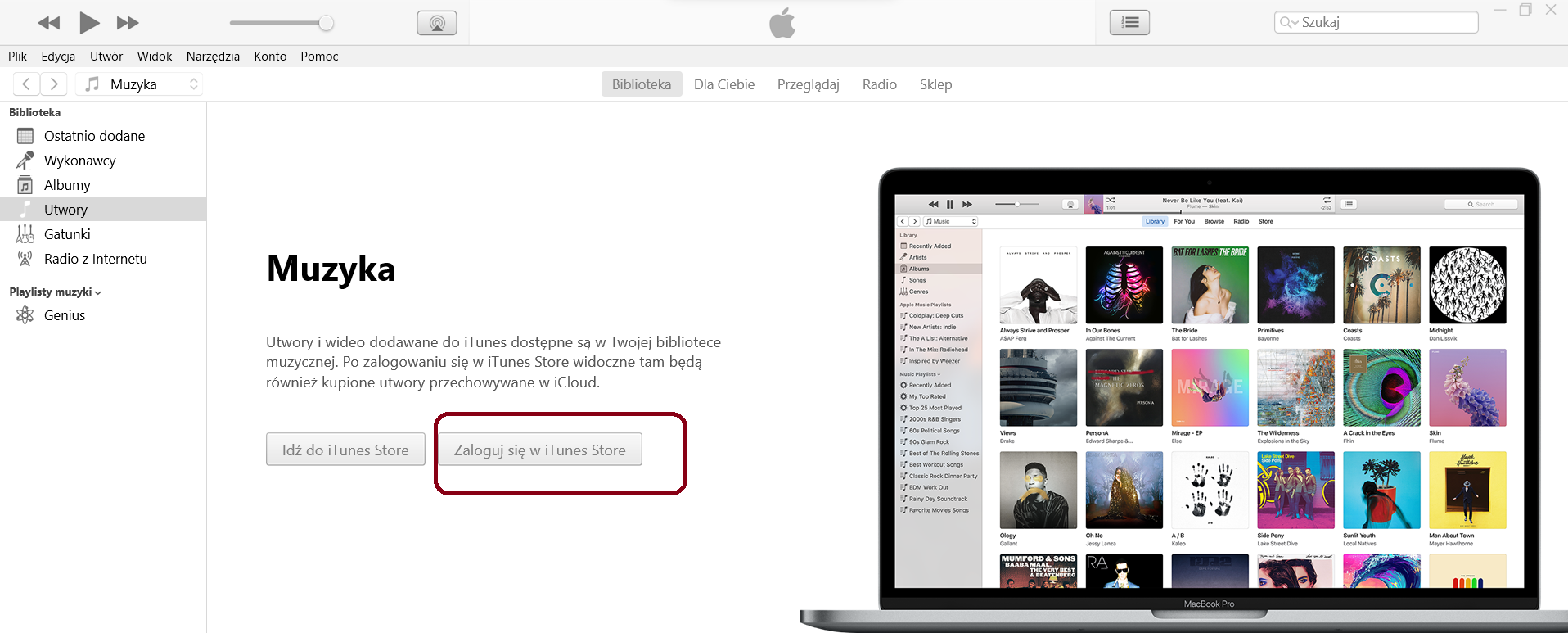Adjust the volume slider knob
The image size is (1568, 633).
326,23
